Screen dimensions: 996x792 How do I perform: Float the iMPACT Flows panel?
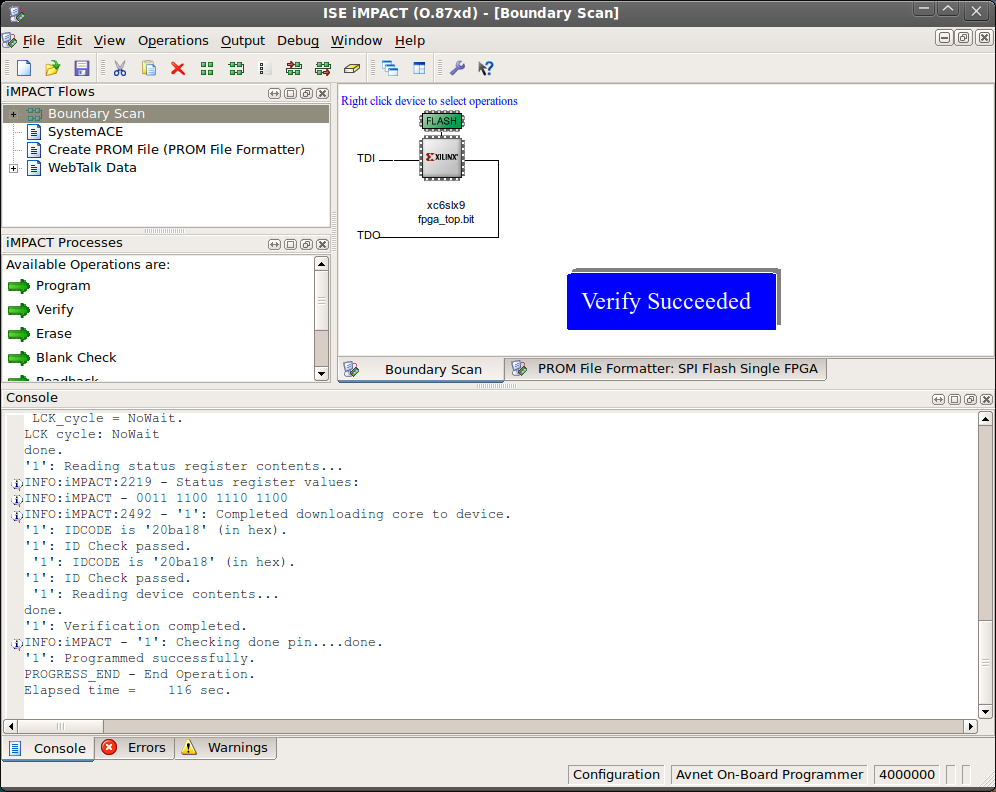click(306, 93)
